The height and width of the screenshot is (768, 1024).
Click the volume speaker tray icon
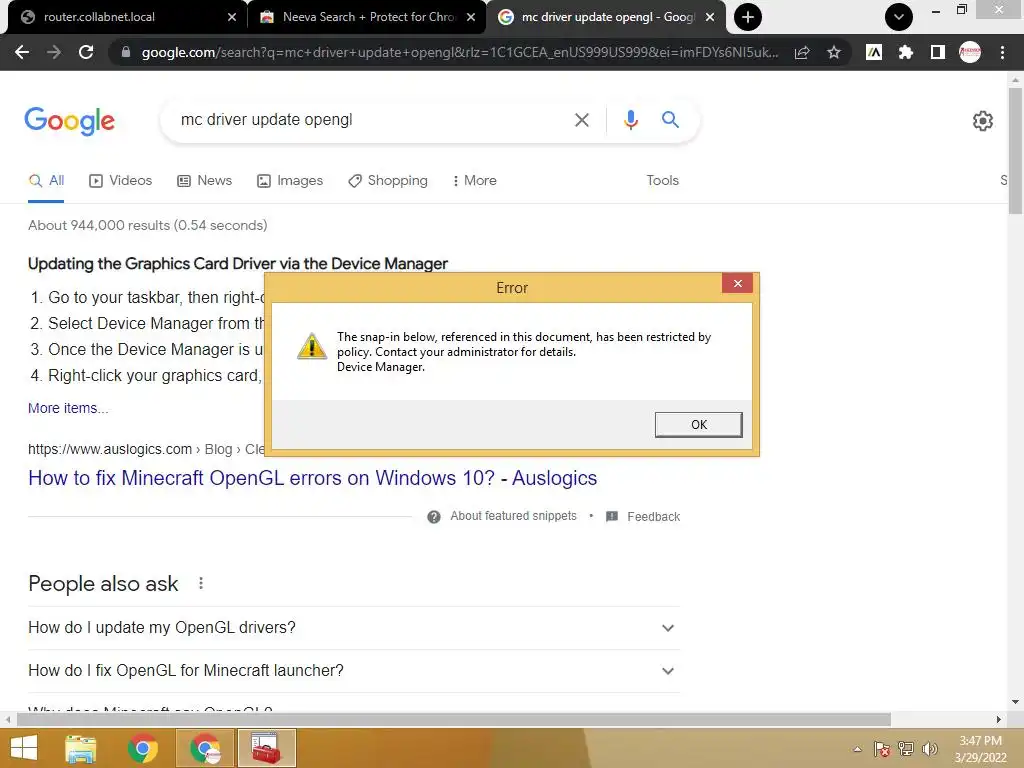[x=929, y=749]
